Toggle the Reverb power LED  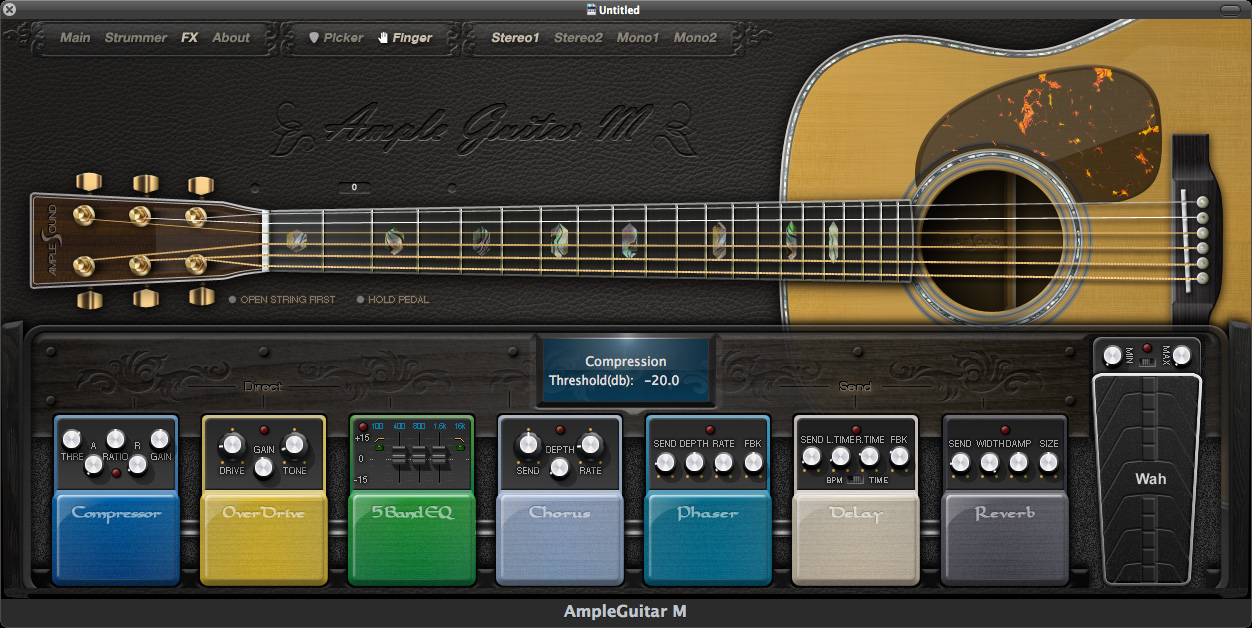[x=1005, y=430]
